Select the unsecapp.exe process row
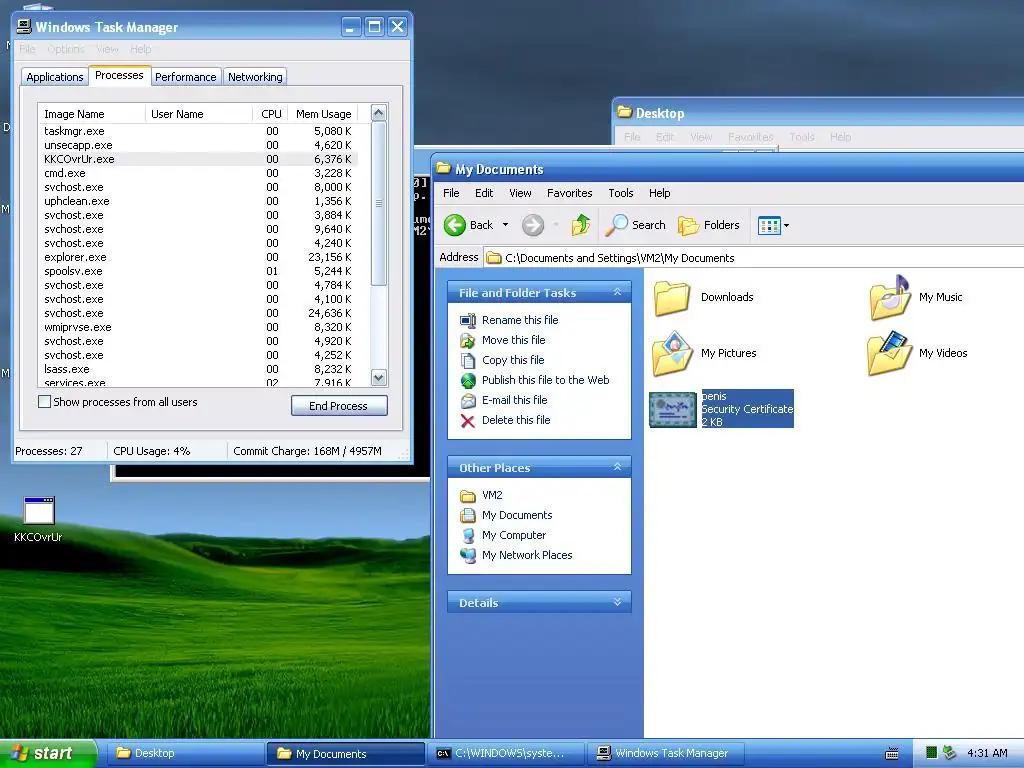 [199, 146]
